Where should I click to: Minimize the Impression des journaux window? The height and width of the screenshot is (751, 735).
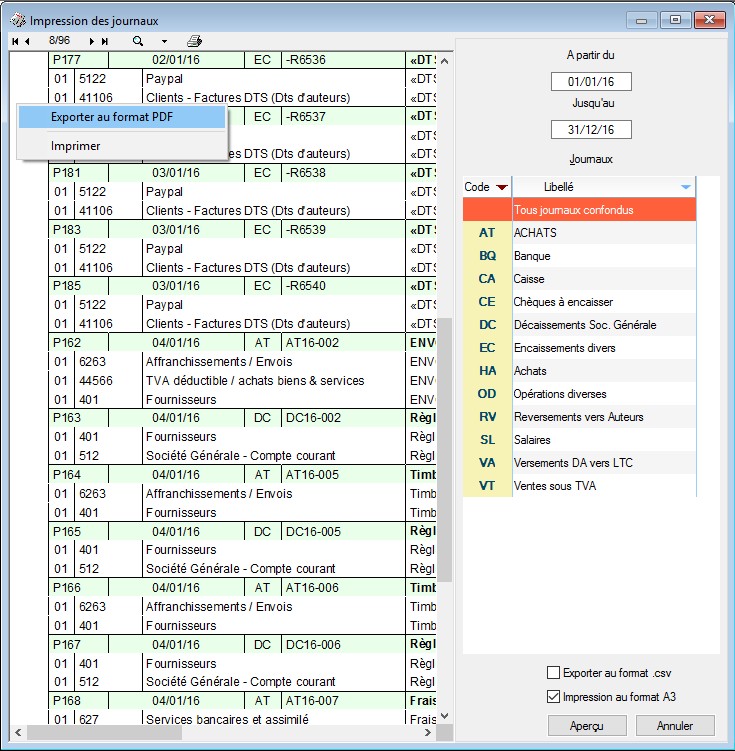pos(642,21)
